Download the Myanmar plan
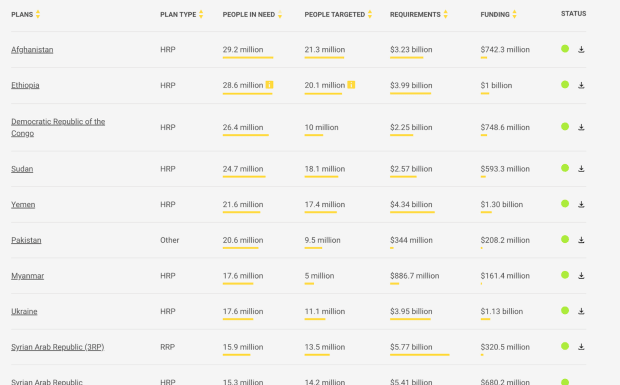The height and width of the screenshot is (385, 620). 581,276
